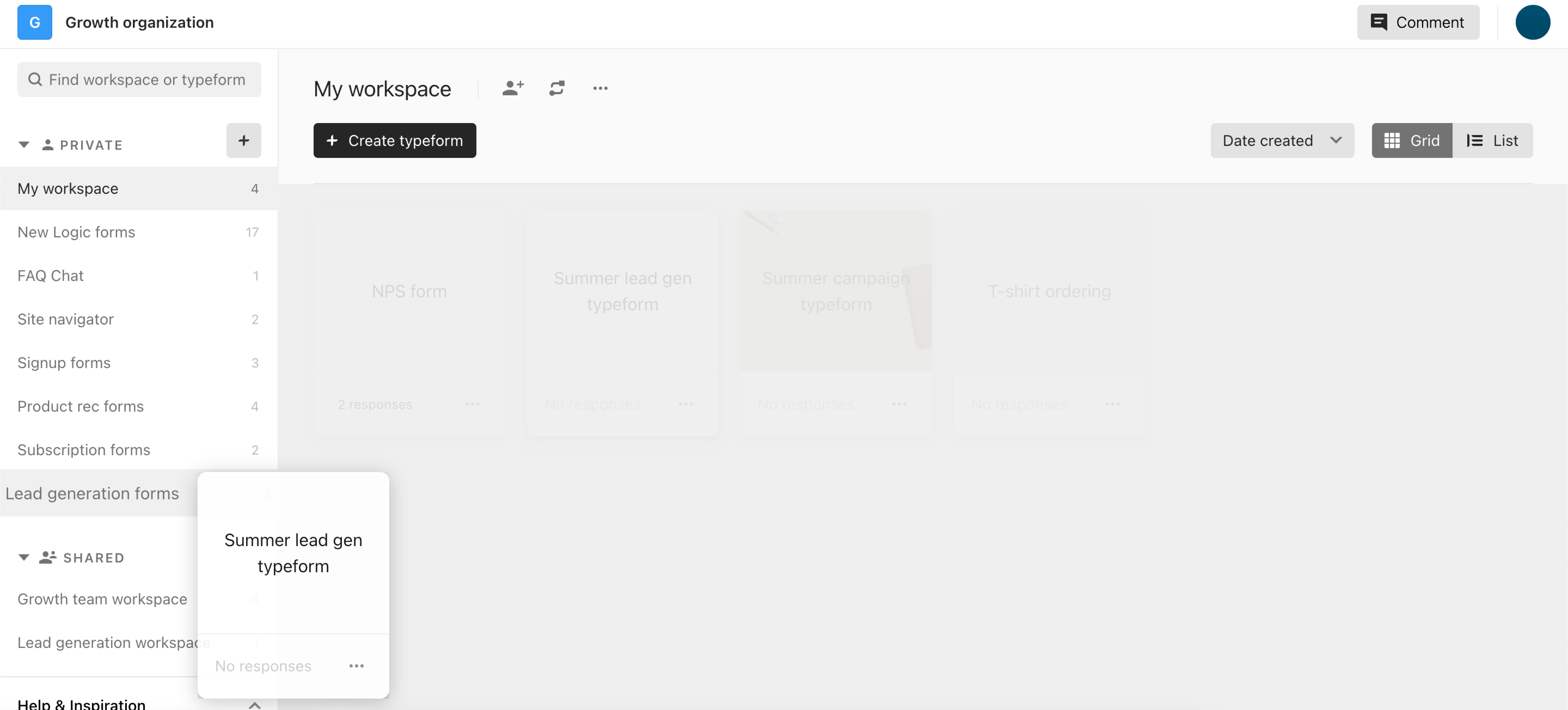The image size is (1568, 710).
Task: Open the Comment panel
Action: (x=1418, y=23)
